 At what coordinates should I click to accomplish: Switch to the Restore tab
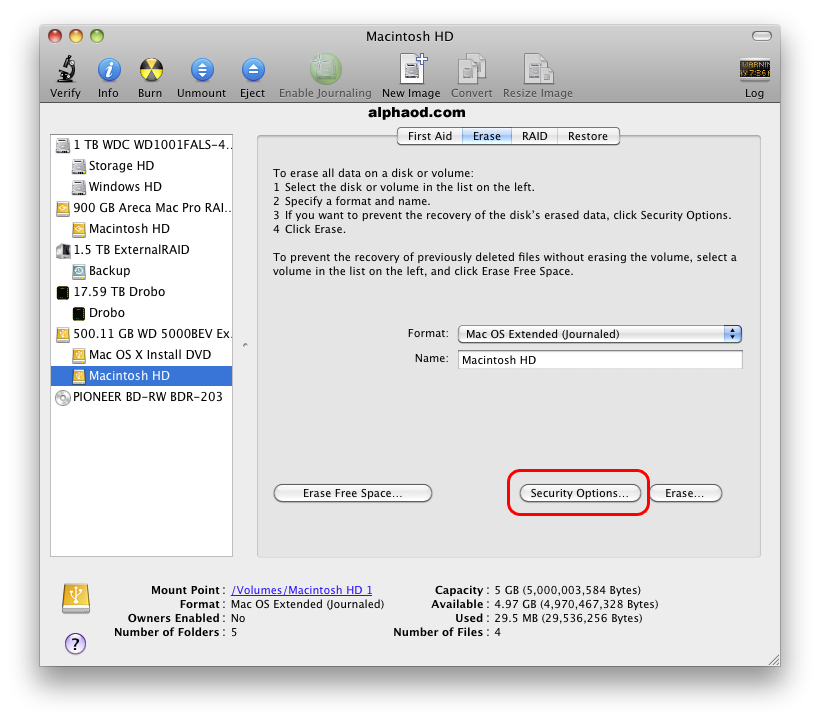click(588, 136)
